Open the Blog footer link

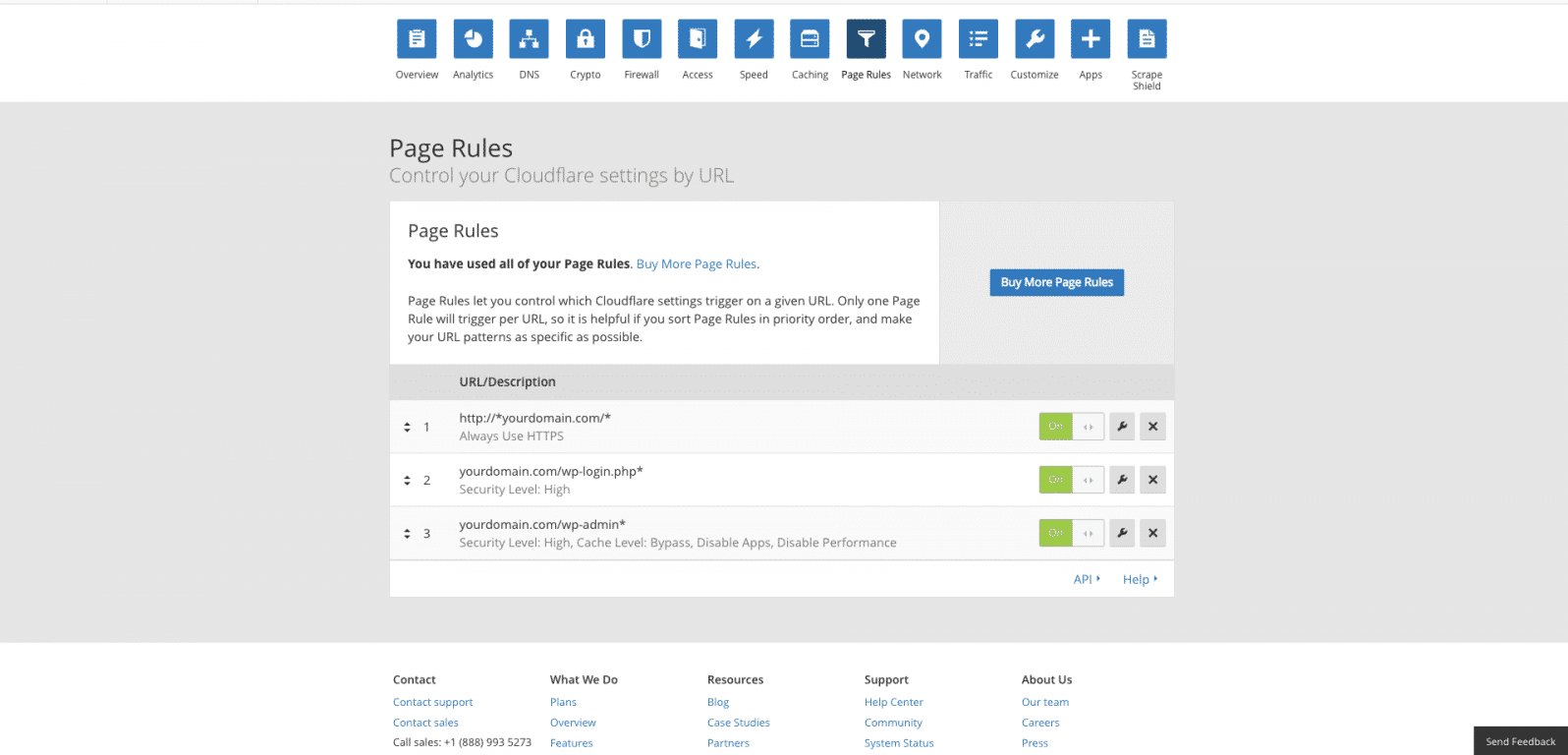click(718, 702)
